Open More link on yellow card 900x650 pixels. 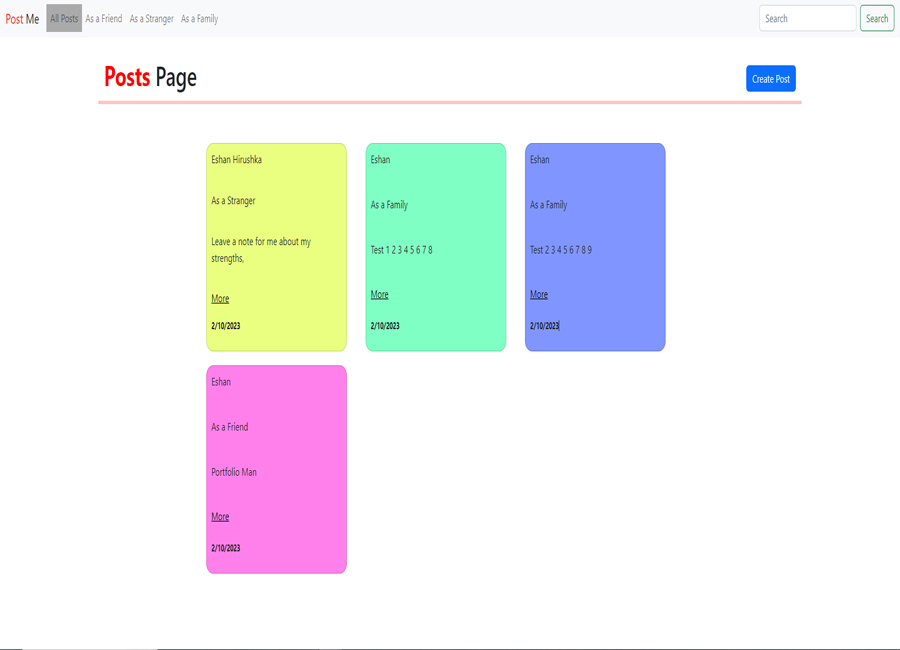pos(220,299)
